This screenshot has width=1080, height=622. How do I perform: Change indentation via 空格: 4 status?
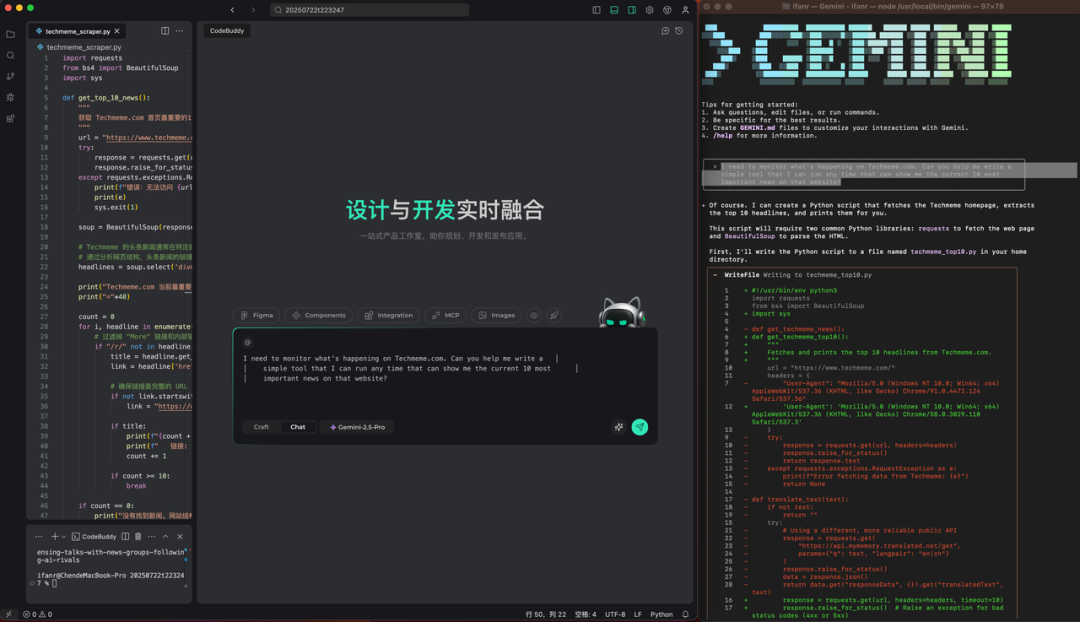[585, 614]
